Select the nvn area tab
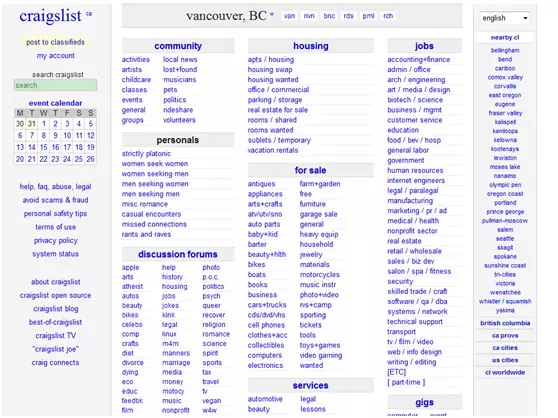Image resolution: width=558 pixels, height=418 pixels. [x=309, y=16]
